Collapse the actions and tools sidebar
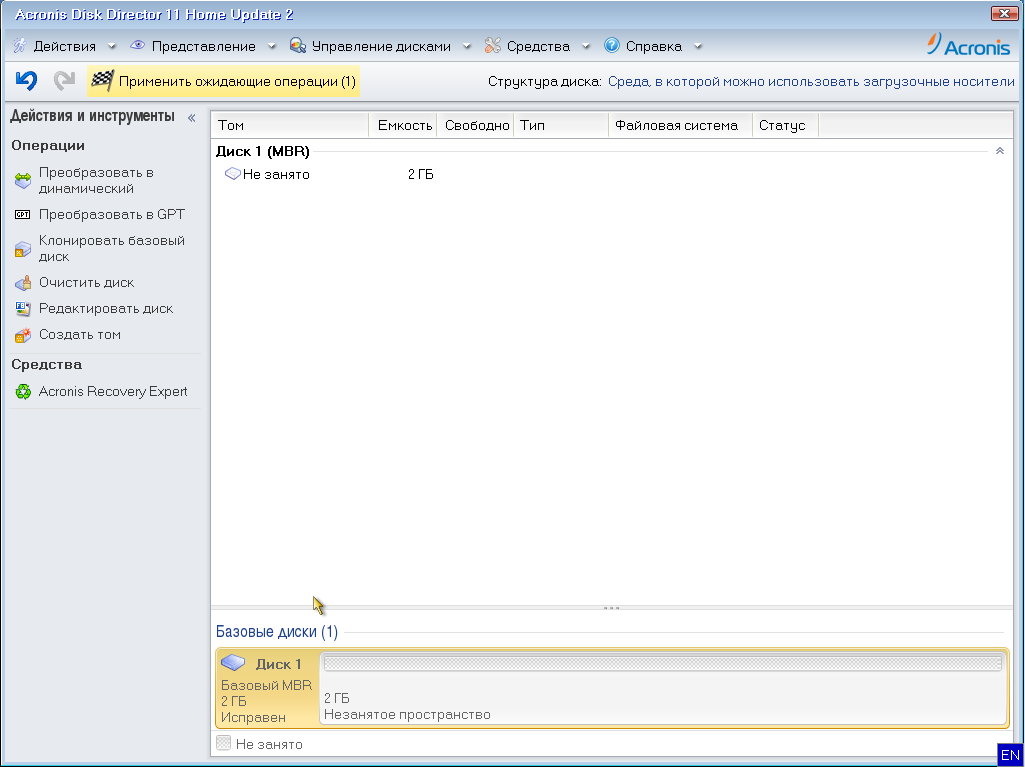The height and width of the screenshot is (767, 1025). (x=191, y=118)
